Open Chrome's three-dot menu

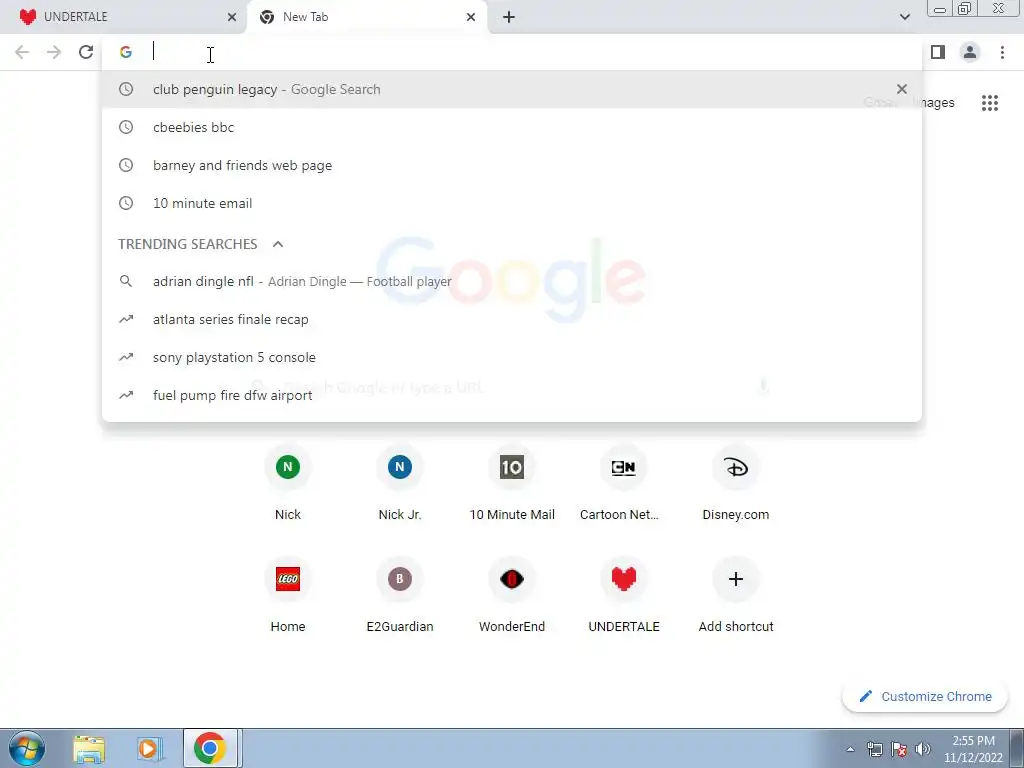(x=1002, y=52)
